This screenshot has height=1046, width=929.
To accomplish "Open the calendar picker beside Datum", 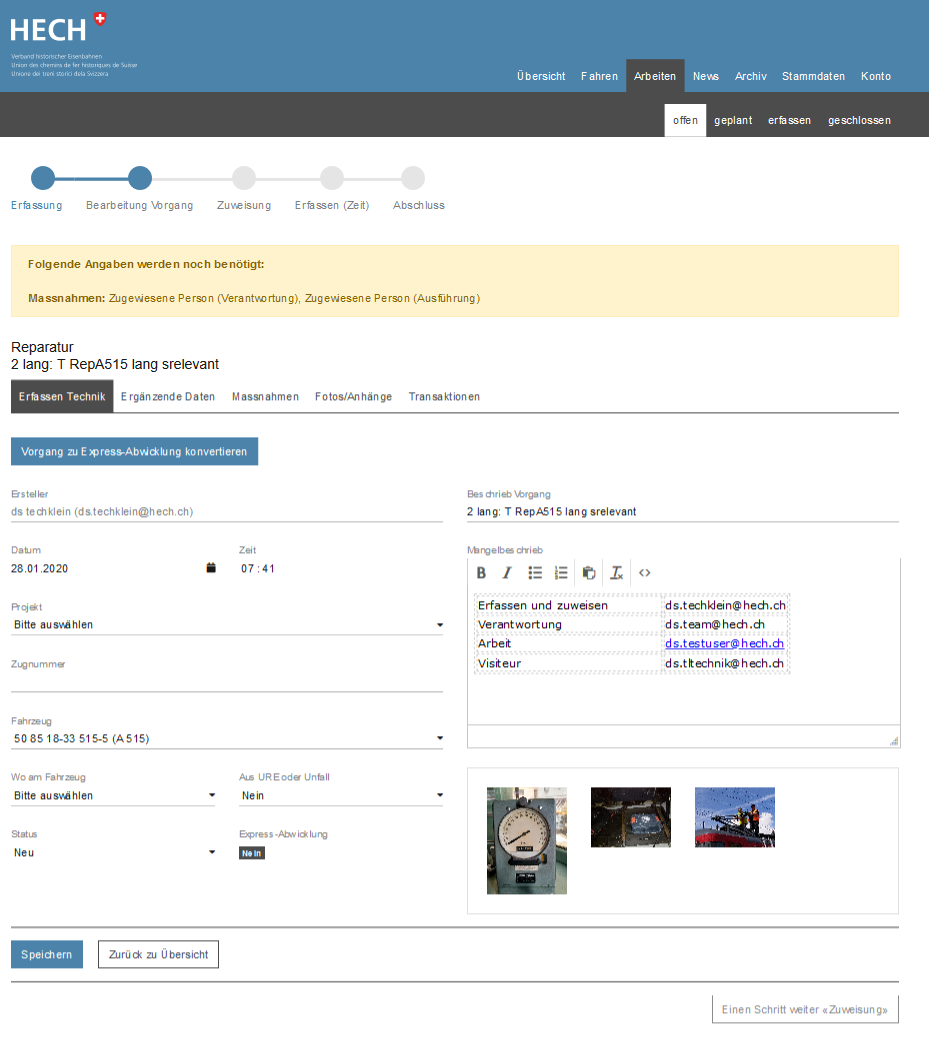I will coord(211,568).
